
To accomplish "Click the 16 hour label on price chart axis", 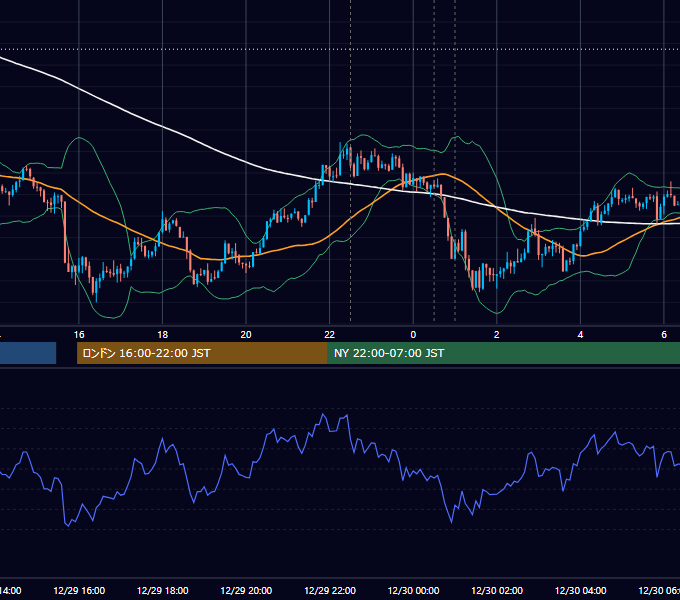I will (79, 335).
